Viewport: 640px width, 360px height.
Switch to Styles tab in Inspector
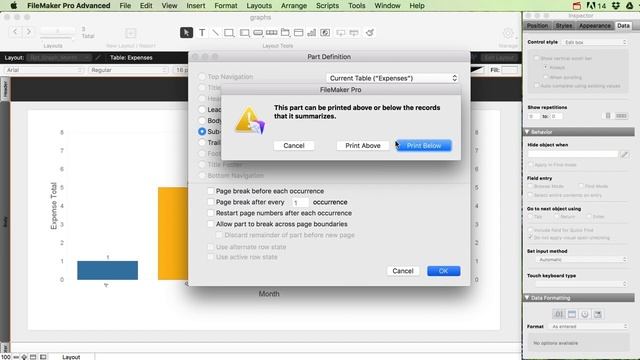pos(564,26)
